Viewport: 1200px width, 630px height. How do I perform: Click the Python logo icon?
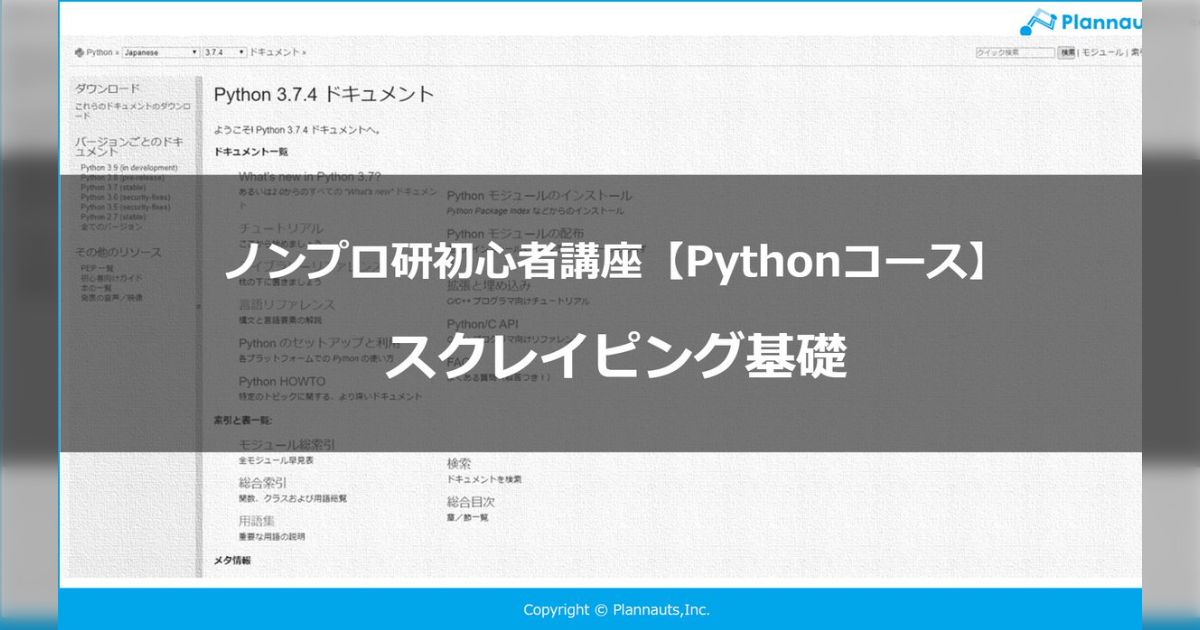tap(77, 51)
